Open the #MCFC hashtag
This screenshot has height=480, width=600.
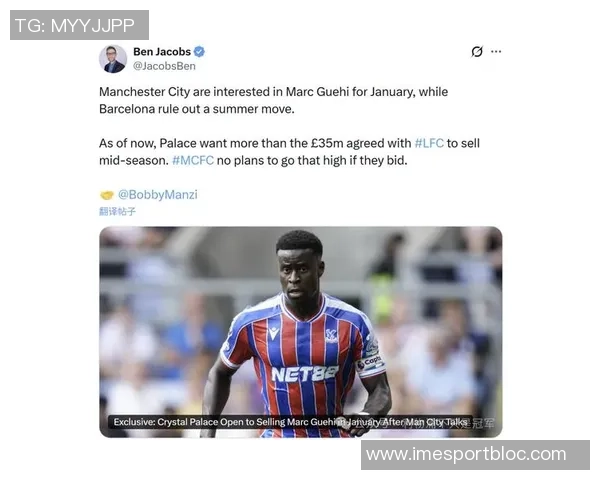click(193, 160)
